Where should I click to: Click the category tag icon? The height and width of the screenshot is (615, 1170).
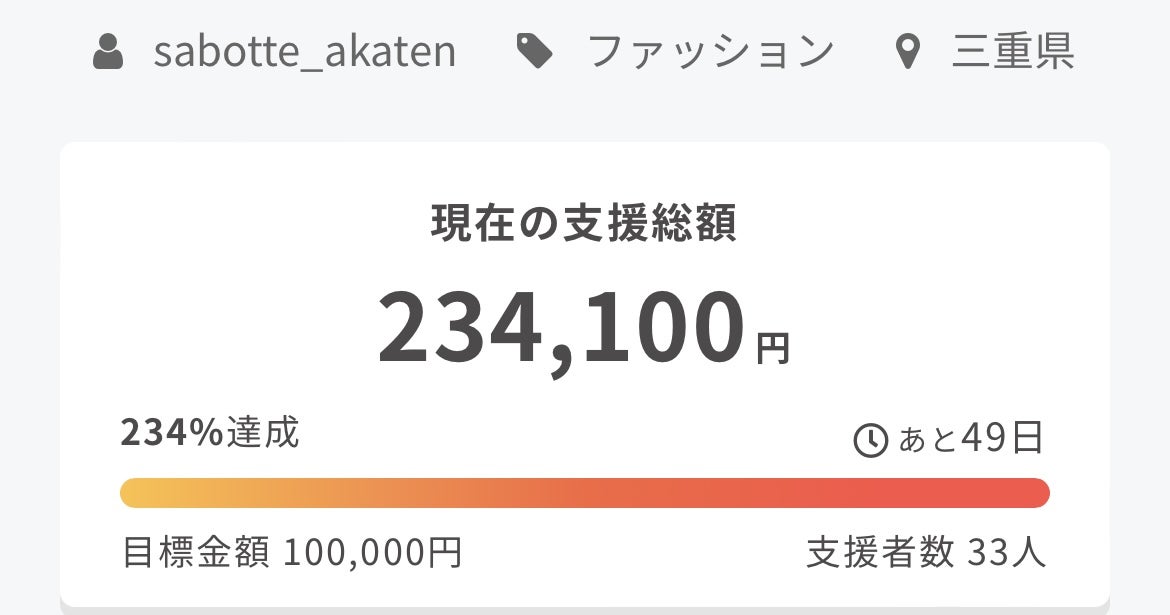(x=535, y=52)
